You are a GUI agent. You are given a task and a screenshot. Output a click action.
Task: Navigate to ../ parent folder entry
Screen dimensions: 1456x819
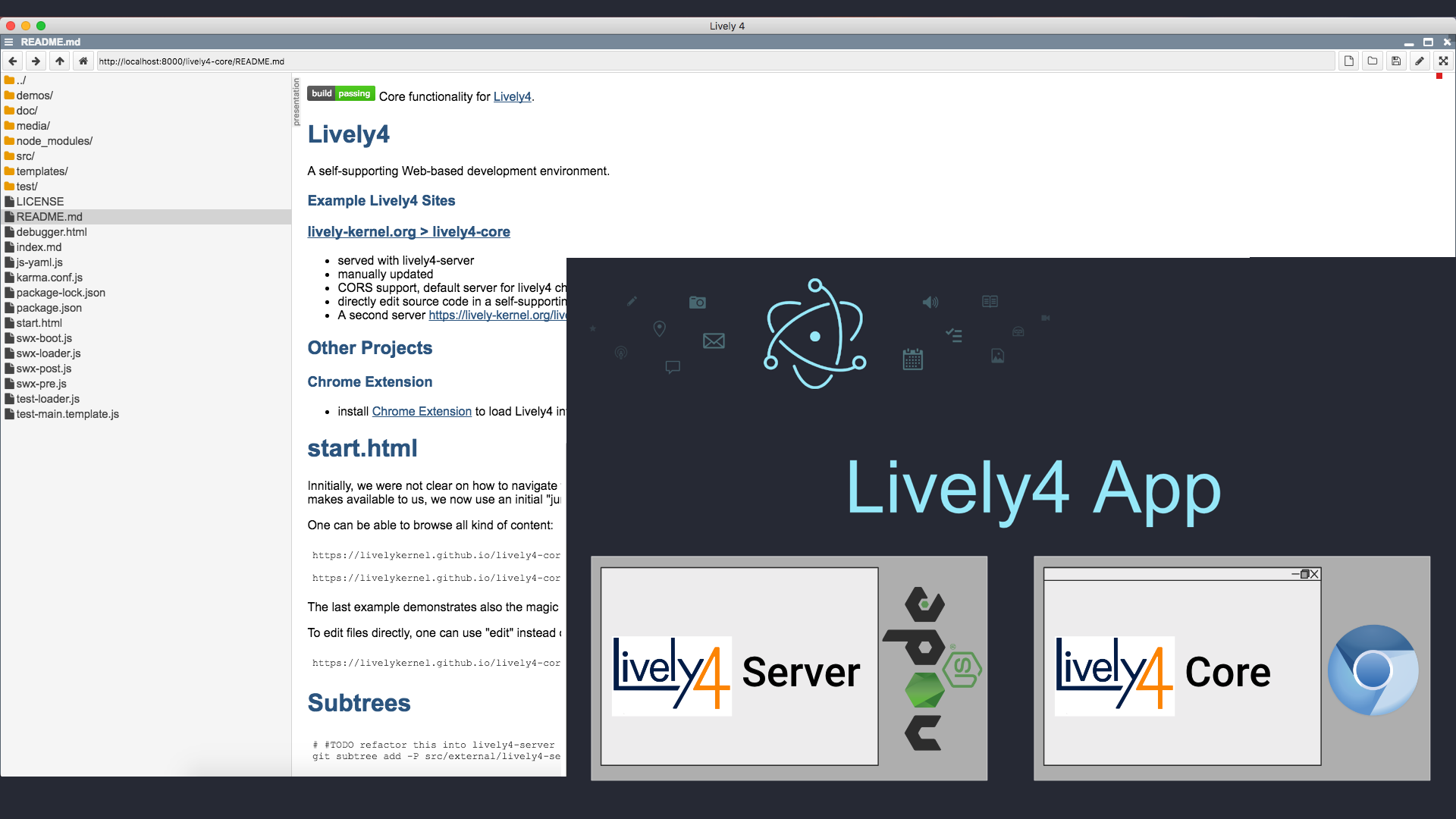20,80
